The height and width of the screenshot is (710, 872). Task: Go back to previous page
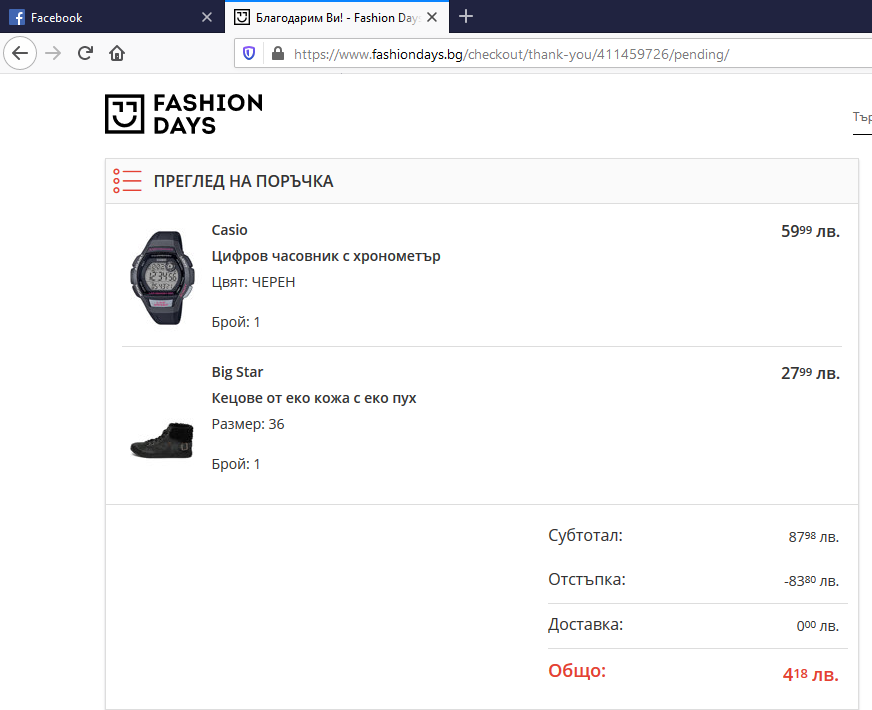point(20,54)
